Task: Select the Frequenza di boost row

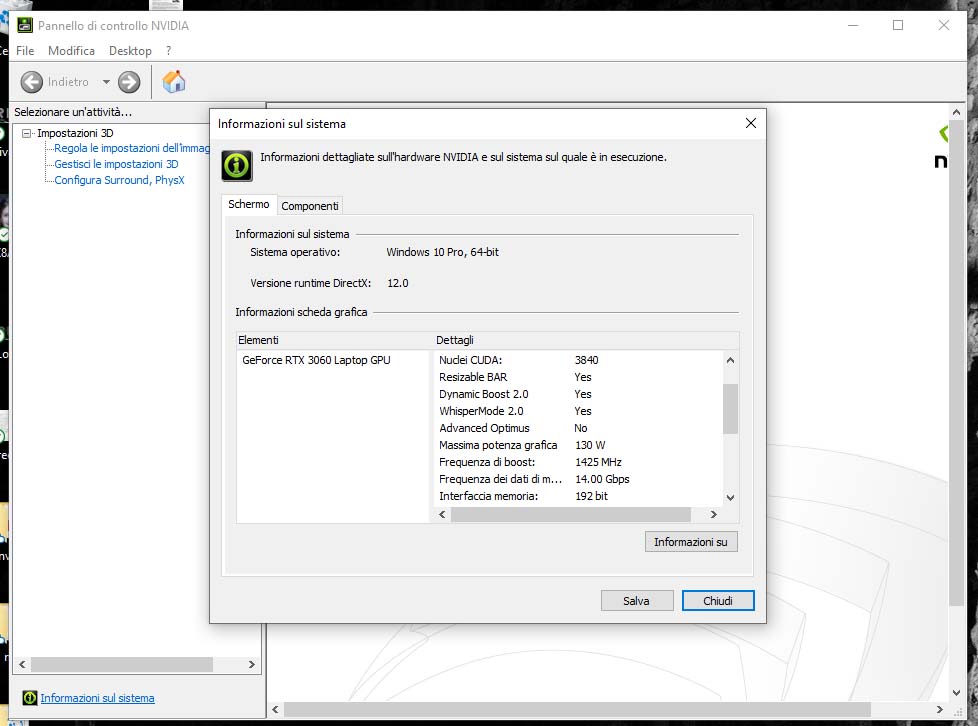Action: coord(578,462)
